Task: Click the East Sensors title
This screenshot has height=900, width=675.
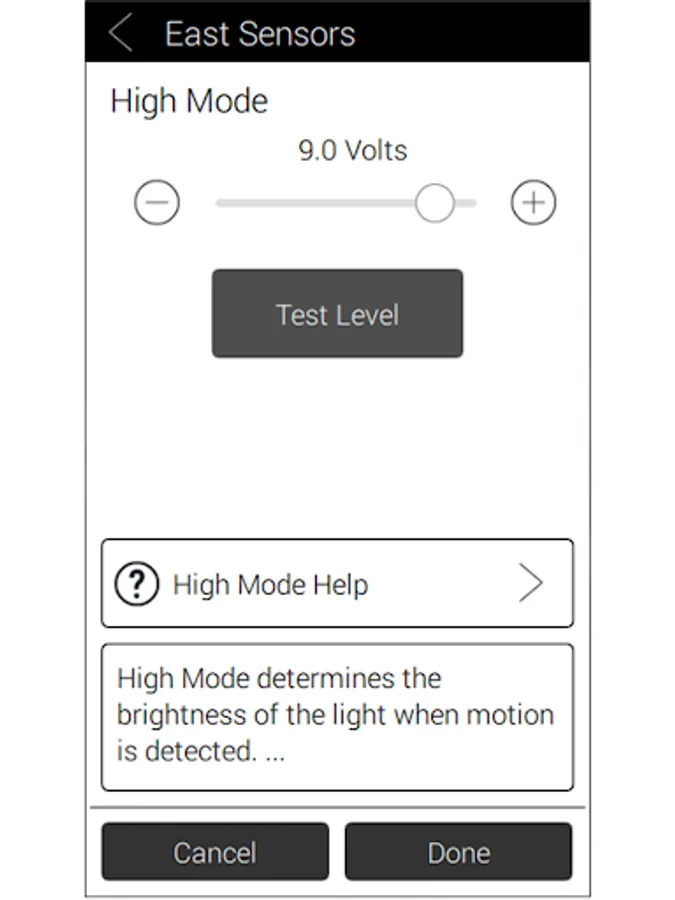Action: [260, 34]
